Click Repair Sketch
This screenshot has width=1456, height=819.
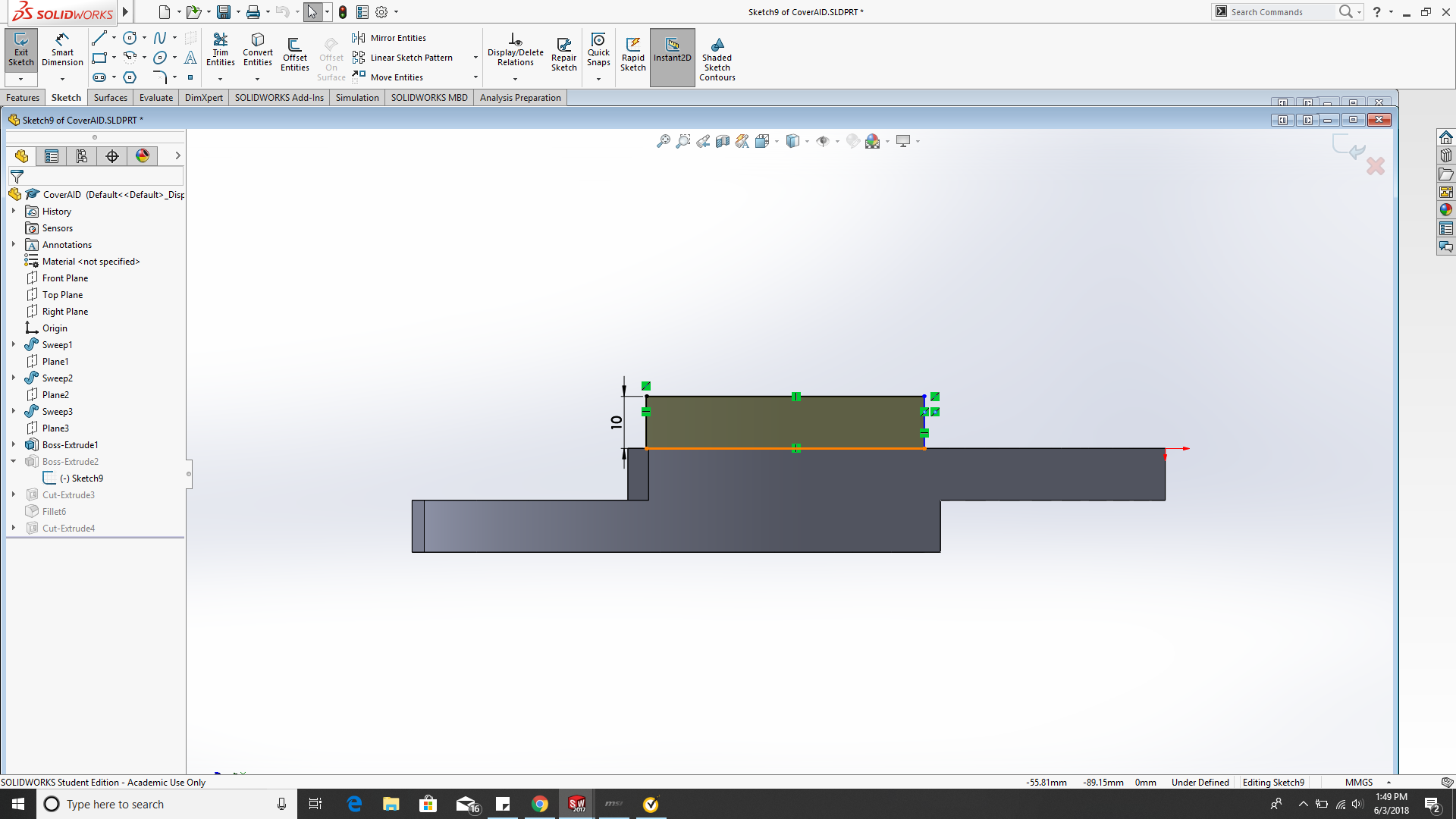563,55
